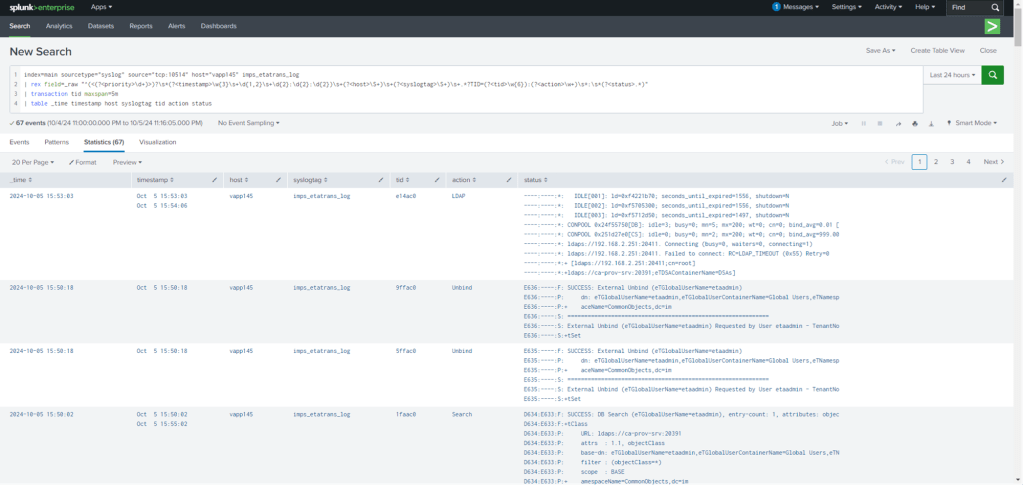1023x485 pixels.
Task: Expand the Smart Mode dropdown
Action: (x=973, y=123)
